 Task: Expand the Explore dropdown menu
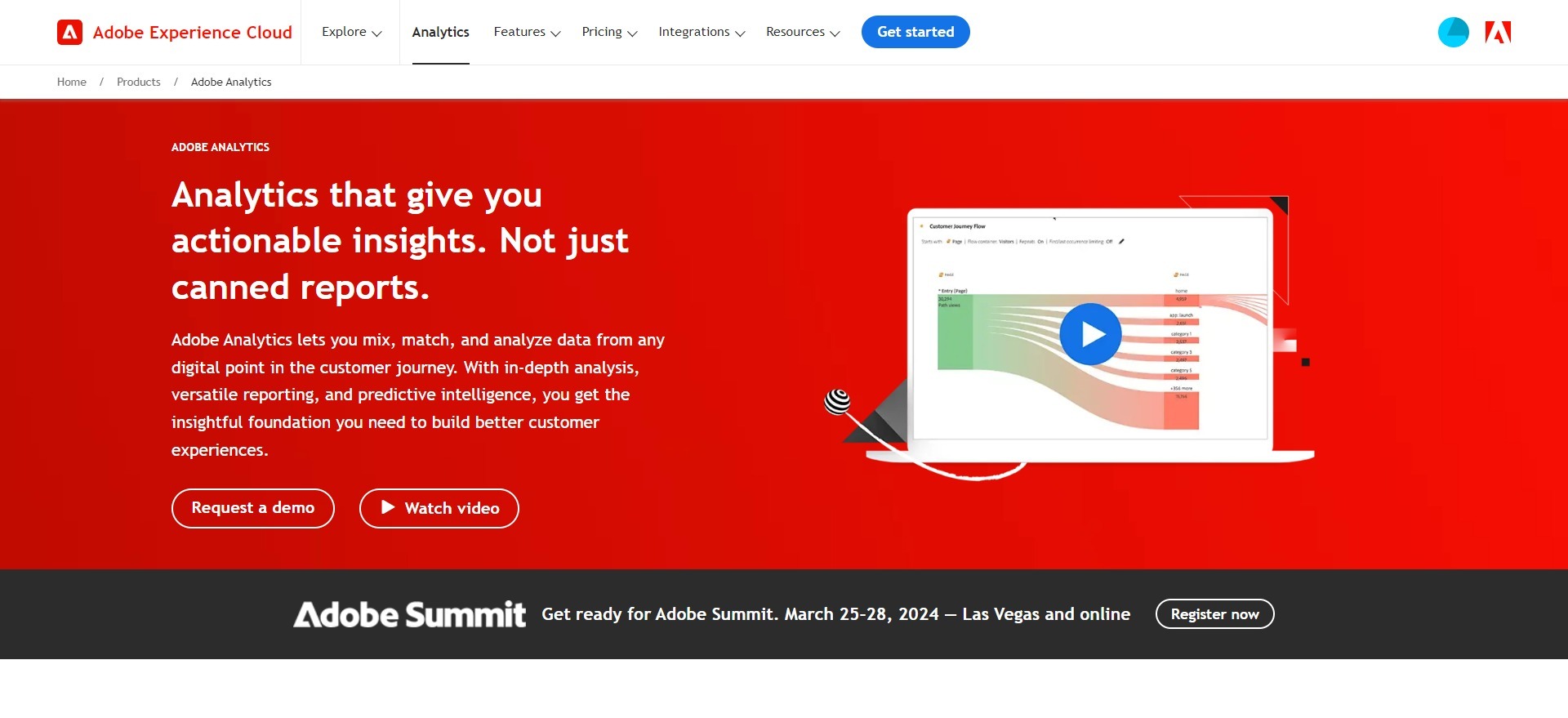pyautogui.click(x=351, y=33)
